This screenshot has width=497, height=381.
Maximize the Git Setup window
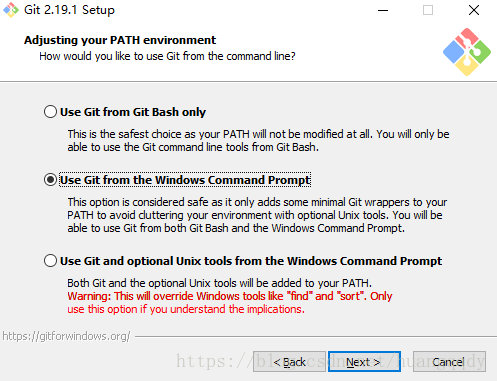coord(428,10)
